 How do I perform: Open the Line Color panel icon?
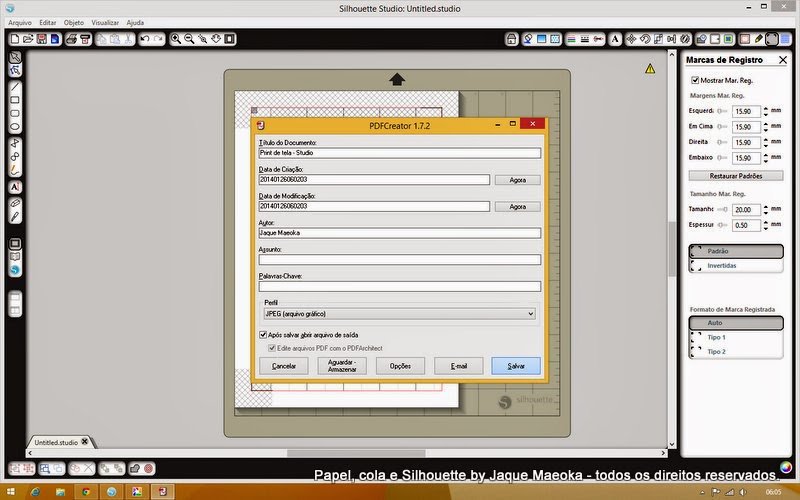571,39
